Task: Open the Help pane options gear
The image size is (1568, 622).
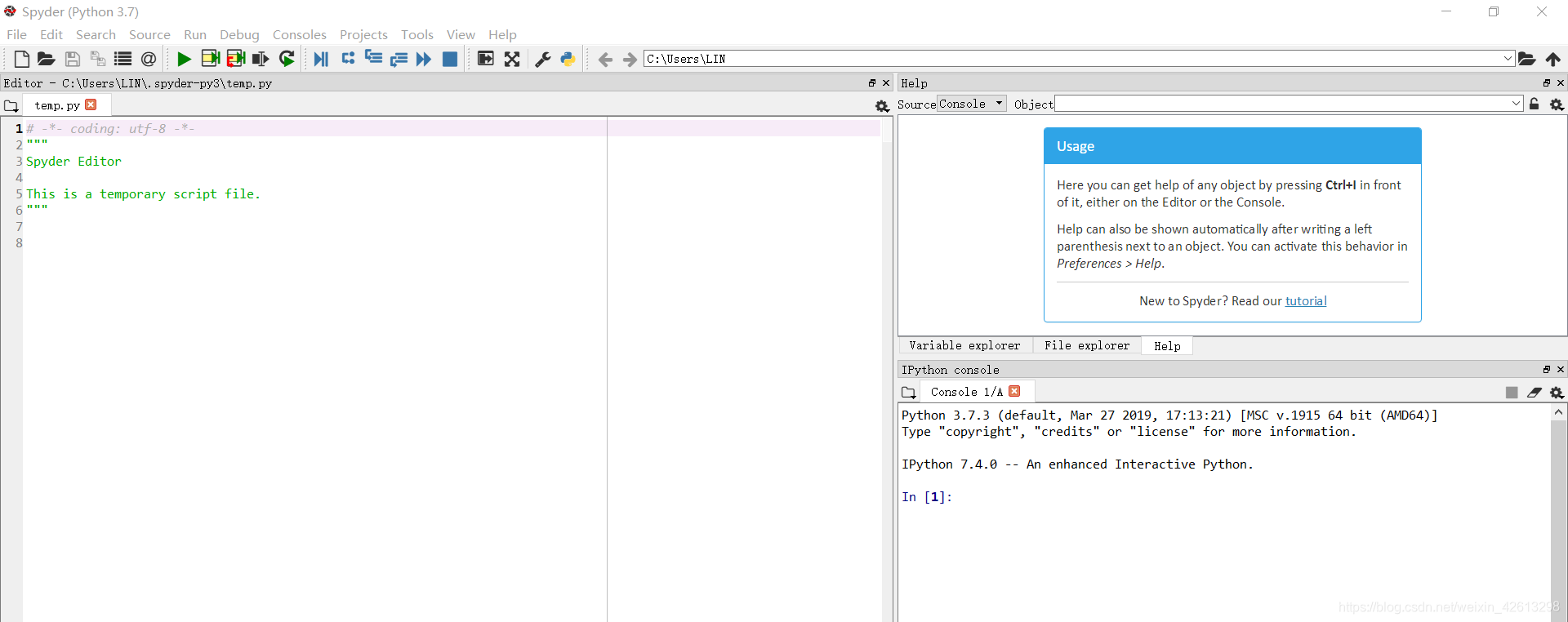Action: [x=1557, y=104]
